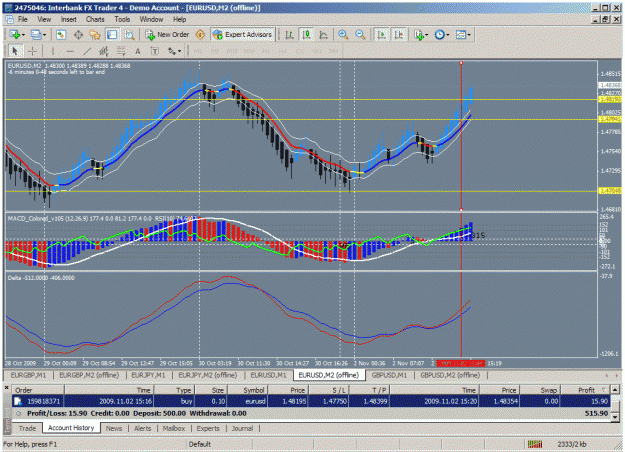Open the News terminal tab

tap(114, 428)
